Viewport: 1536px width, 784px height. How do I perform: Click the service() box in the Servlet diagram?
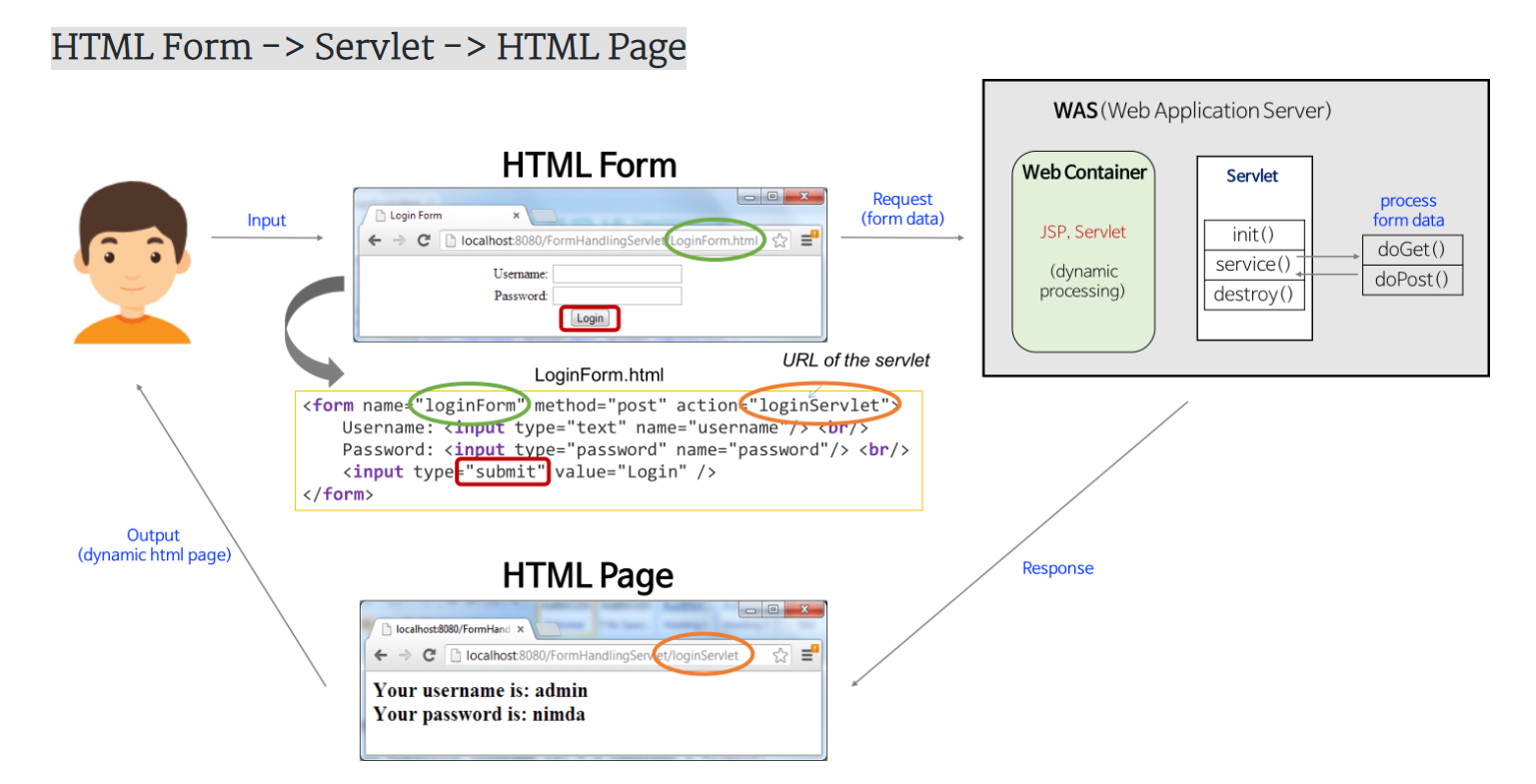coord(1253,264)
